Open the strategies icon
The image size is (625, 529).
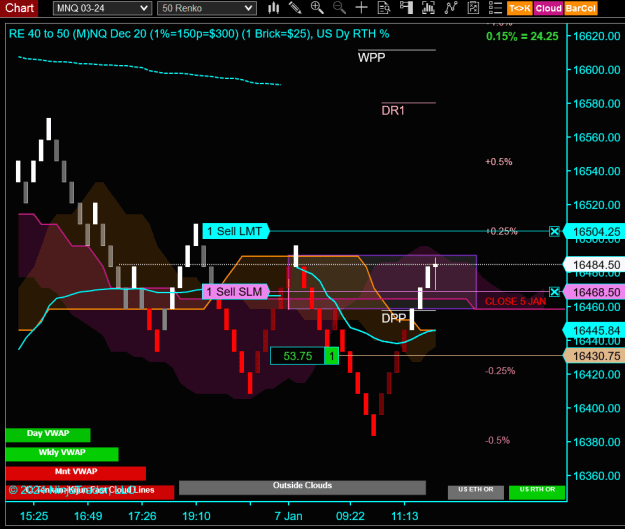473,8
